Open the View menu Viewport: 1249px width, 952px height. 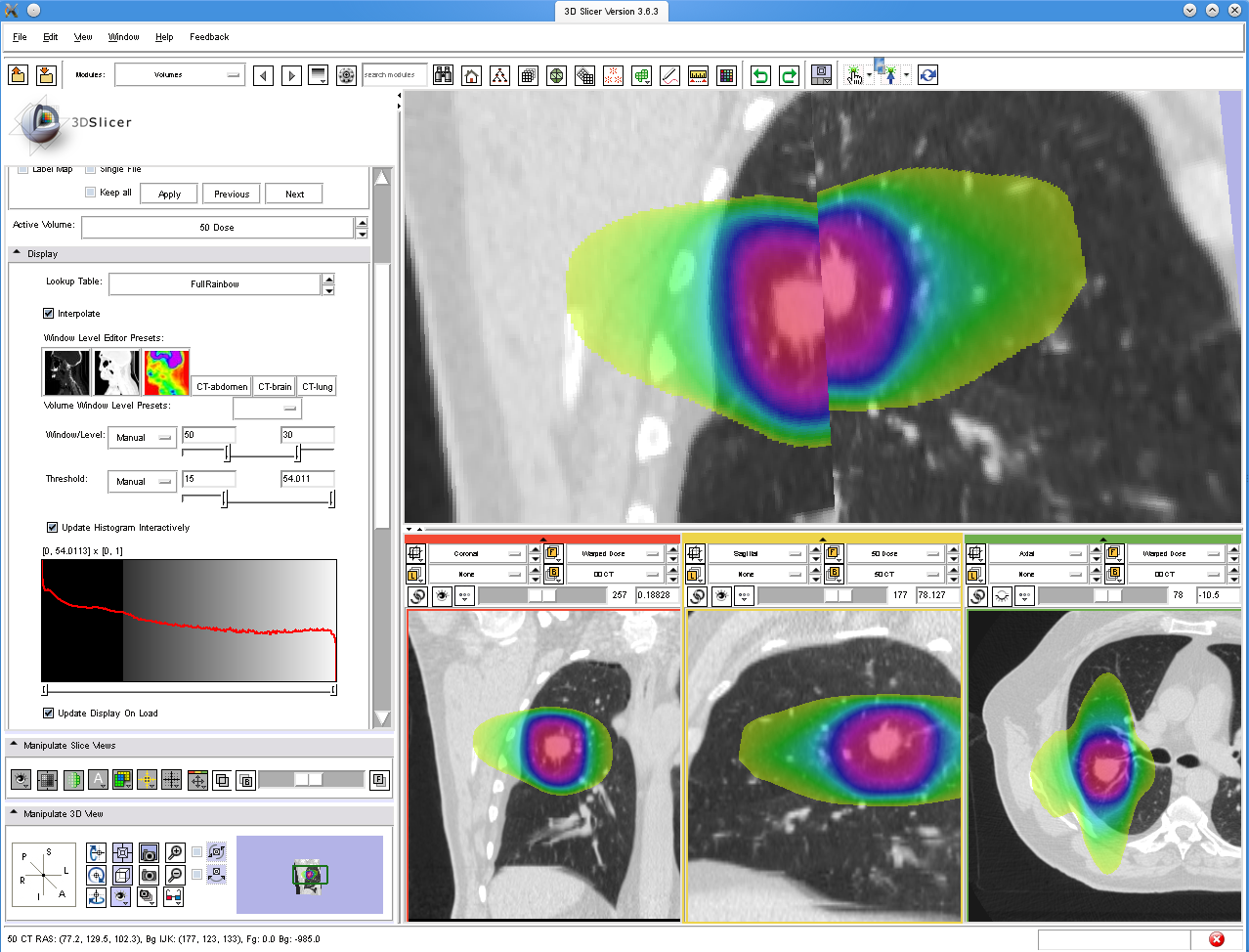pyautogui.click(x=83, y=37)
